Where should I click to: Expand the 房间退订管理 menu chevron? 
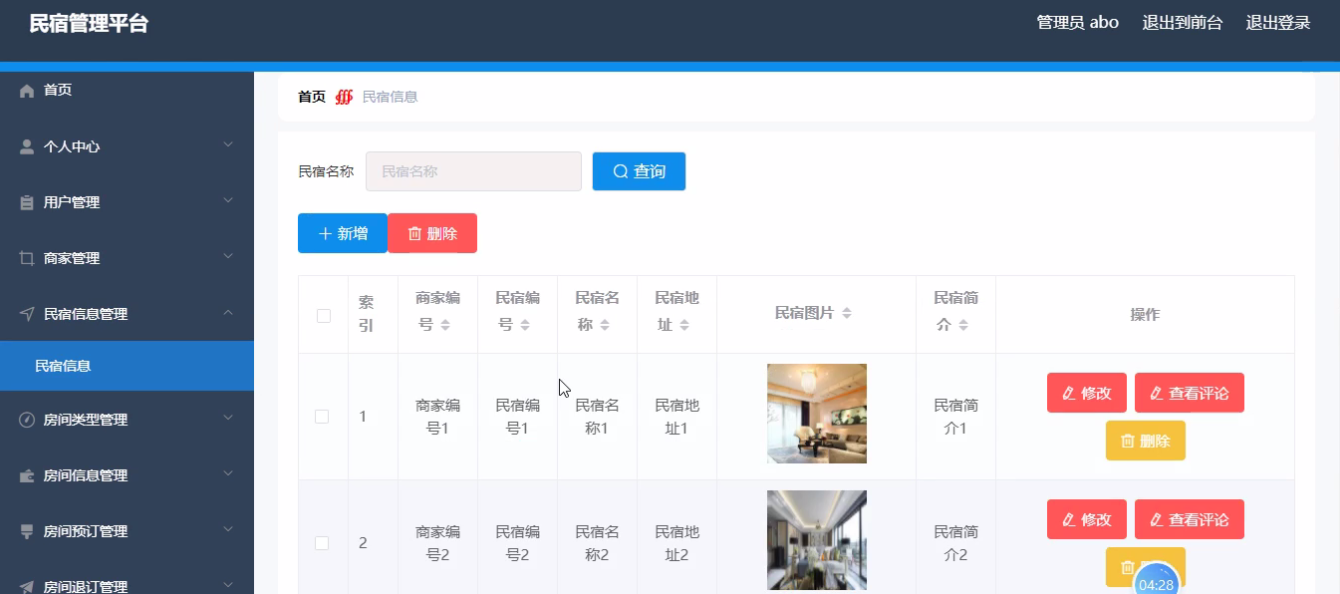coord(228,586)
